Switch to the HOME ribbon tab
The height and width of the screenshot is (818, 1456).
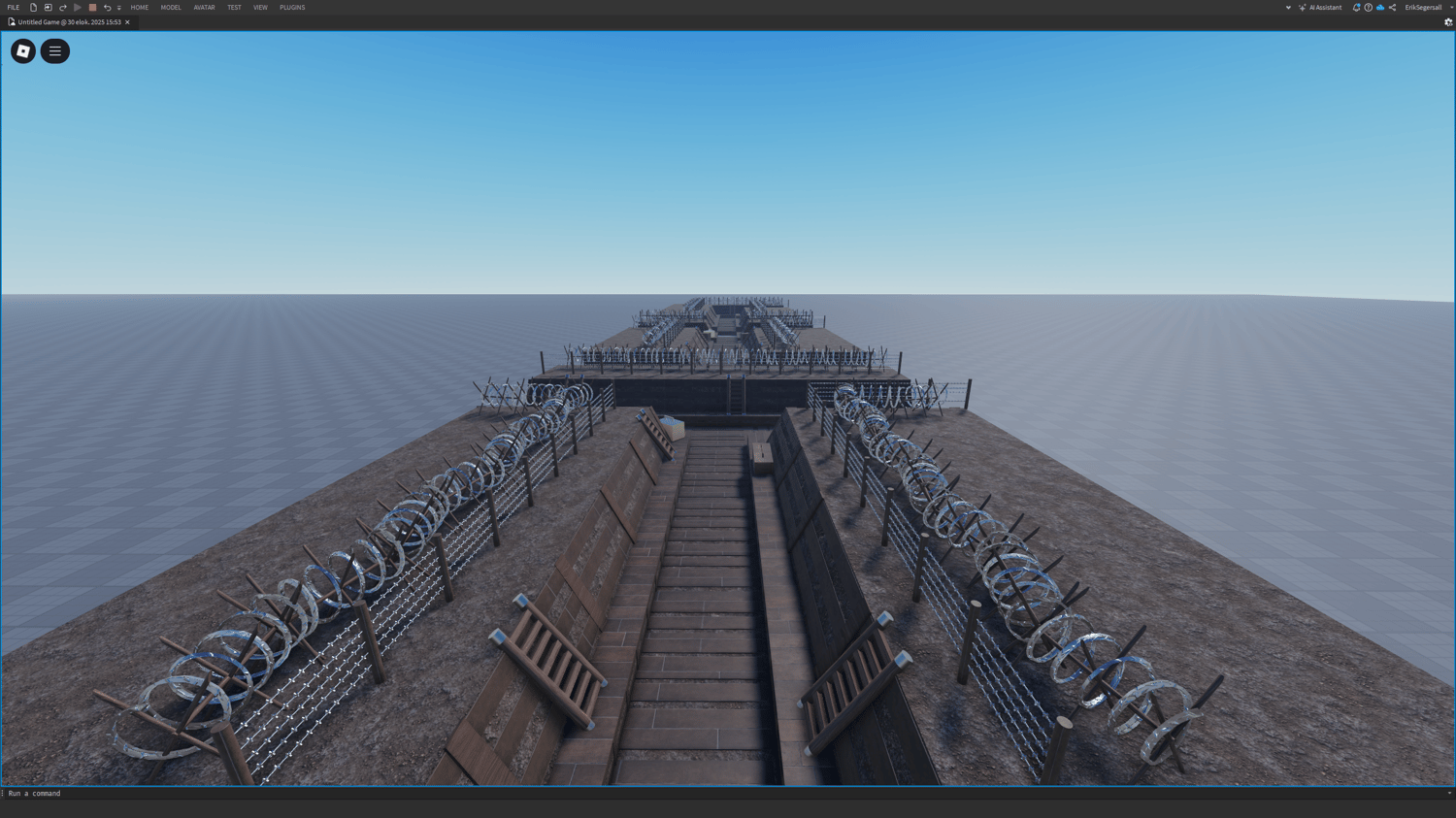(x=140, y=8)
